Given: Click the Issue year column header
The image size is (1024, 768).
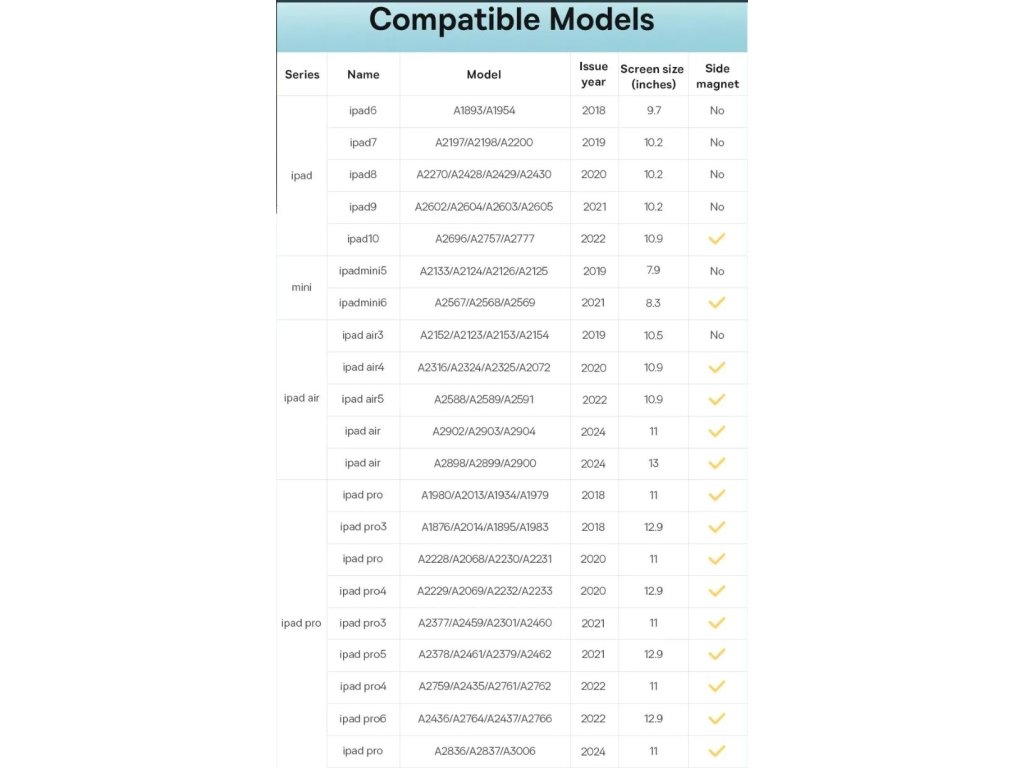Looking at the screenshot, I should 593,74.
